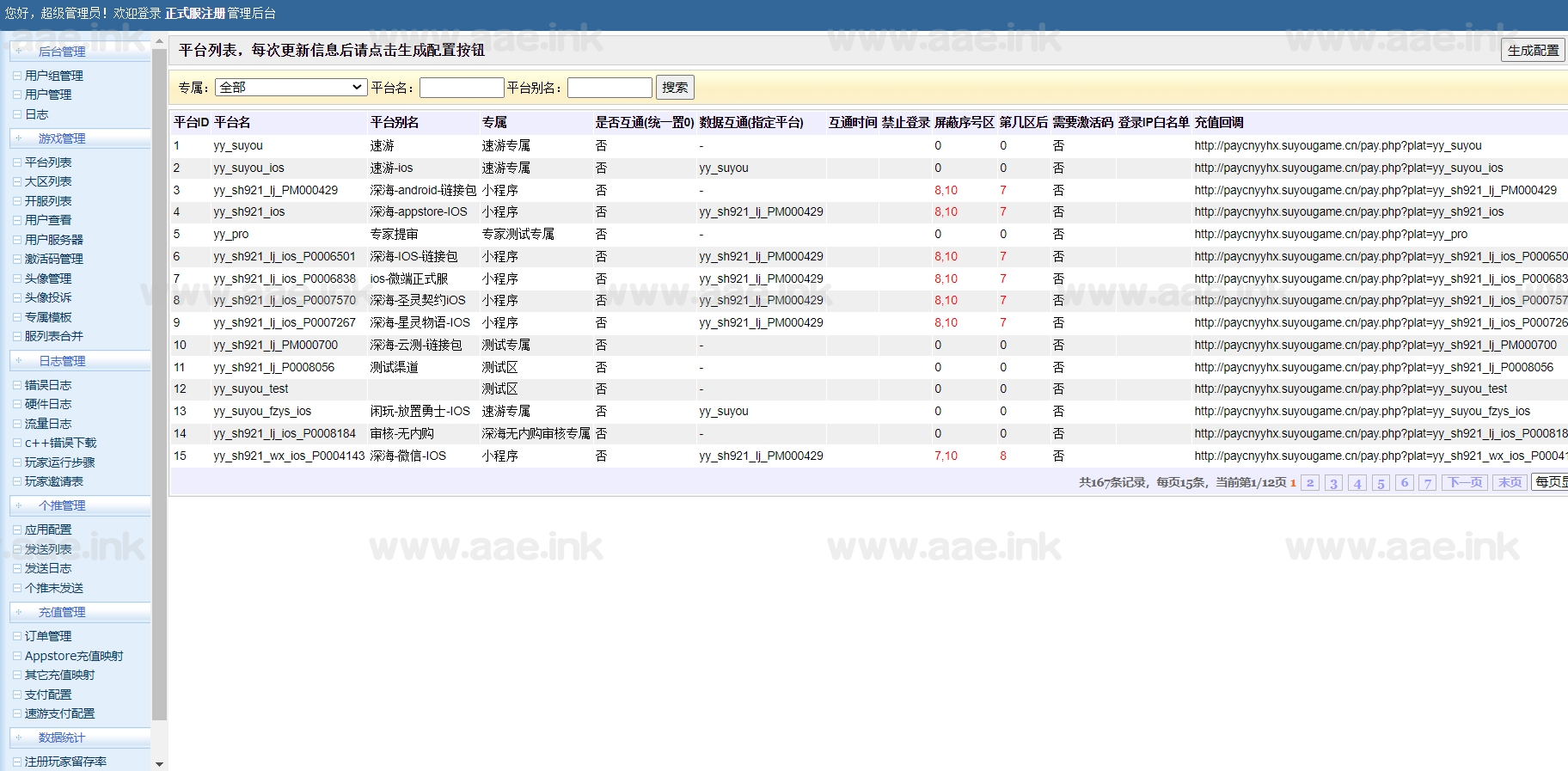
Task: Jump to 末页 last page
Action: pyautogui.click(x=1510, y=483)
